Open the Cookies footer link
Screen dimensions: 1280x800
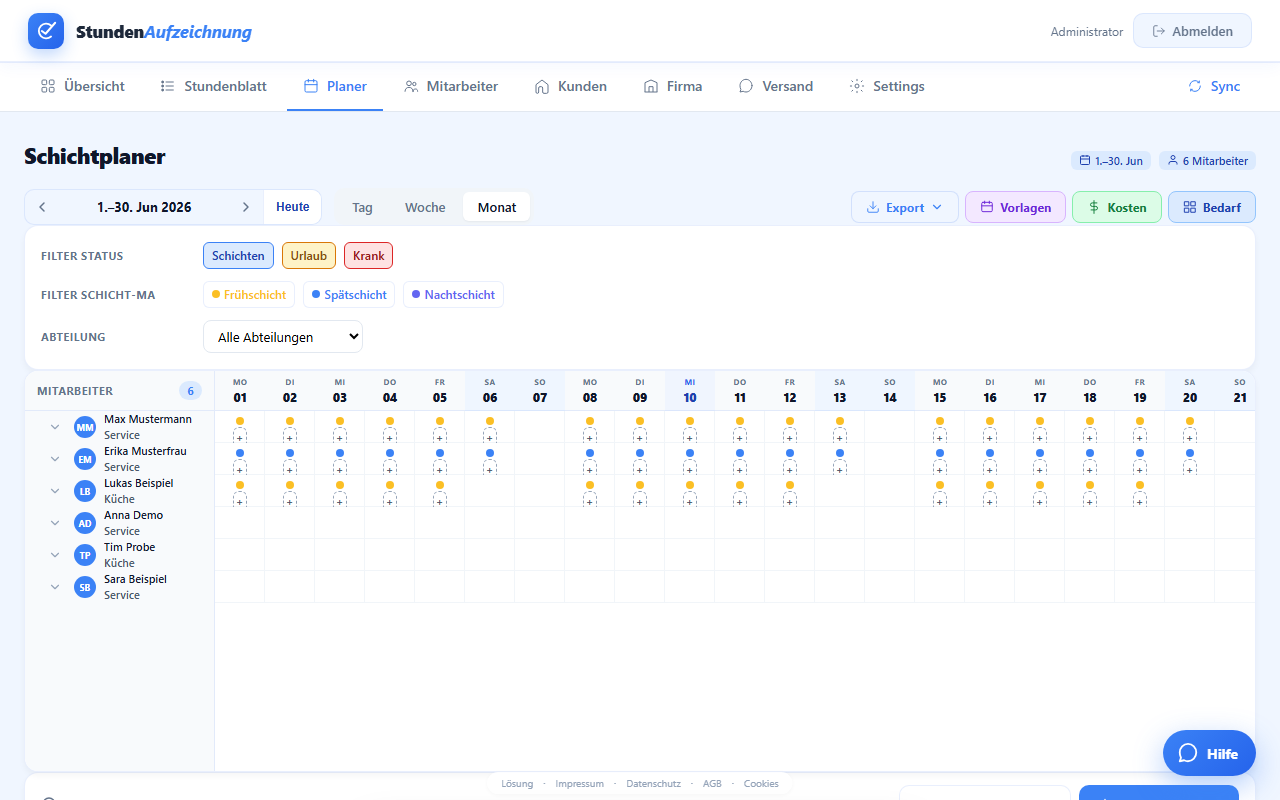[761, 784]
